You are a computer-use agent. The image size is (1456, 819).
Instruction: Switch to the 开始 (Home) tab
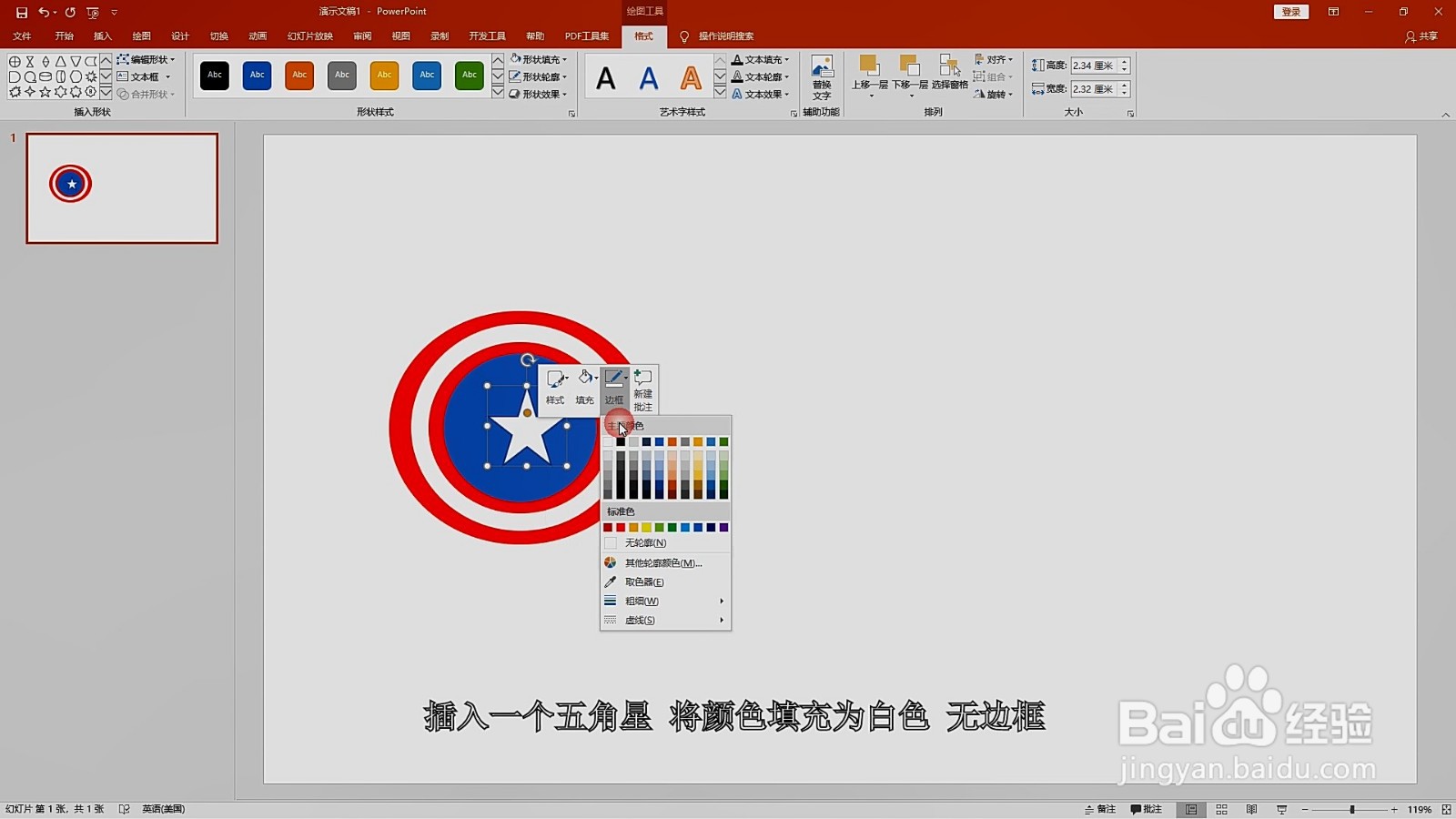coord(64,36)
